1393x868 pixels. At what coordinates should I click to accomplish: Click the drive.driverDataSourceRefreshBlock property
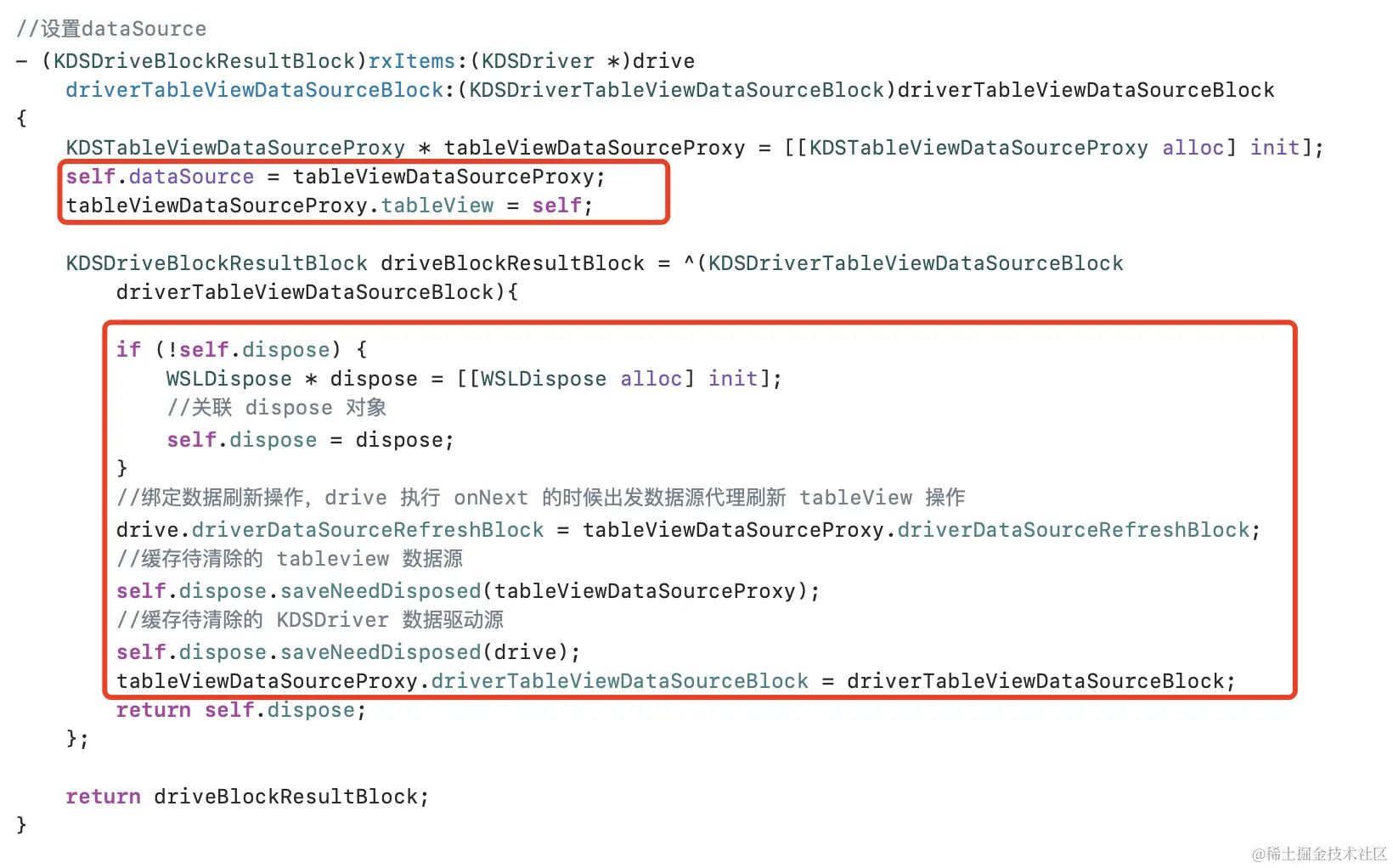coord(330,530)
